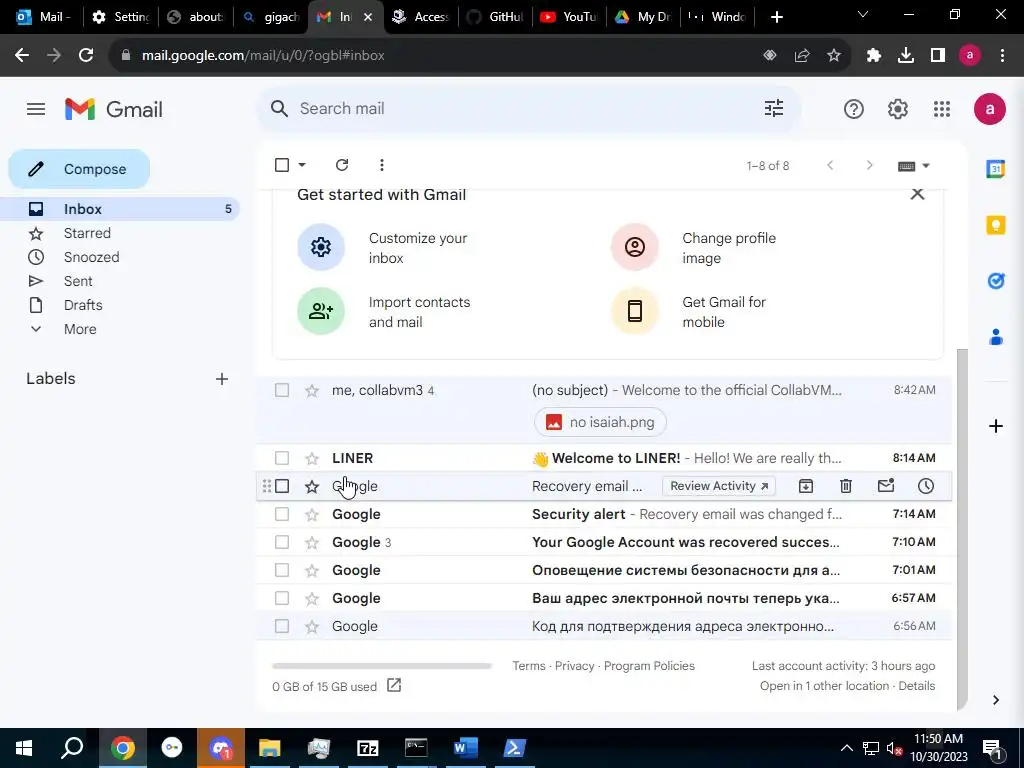Show hidden system tray icons
Viewport: 1024px width, 768px height.
coord(846,748)
